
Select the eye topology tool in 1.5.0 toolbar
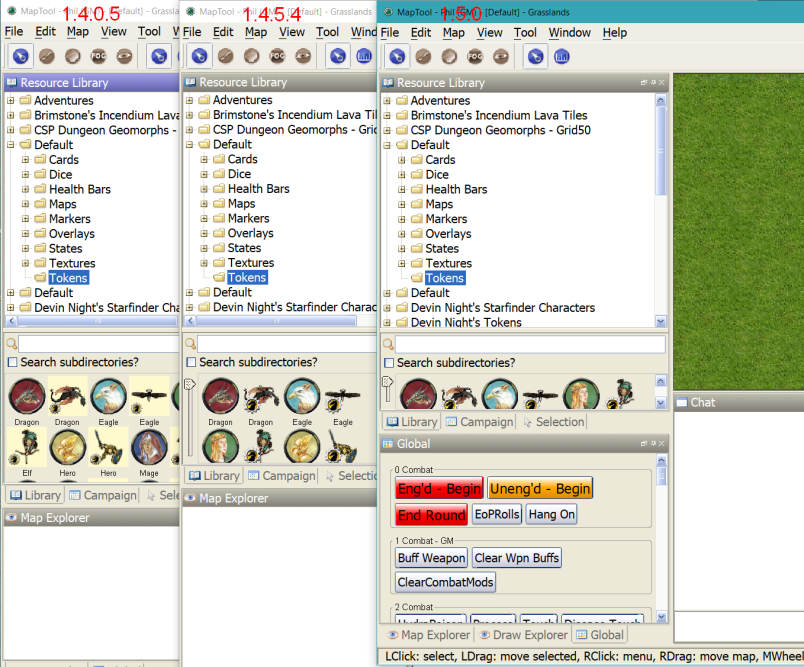501,56
